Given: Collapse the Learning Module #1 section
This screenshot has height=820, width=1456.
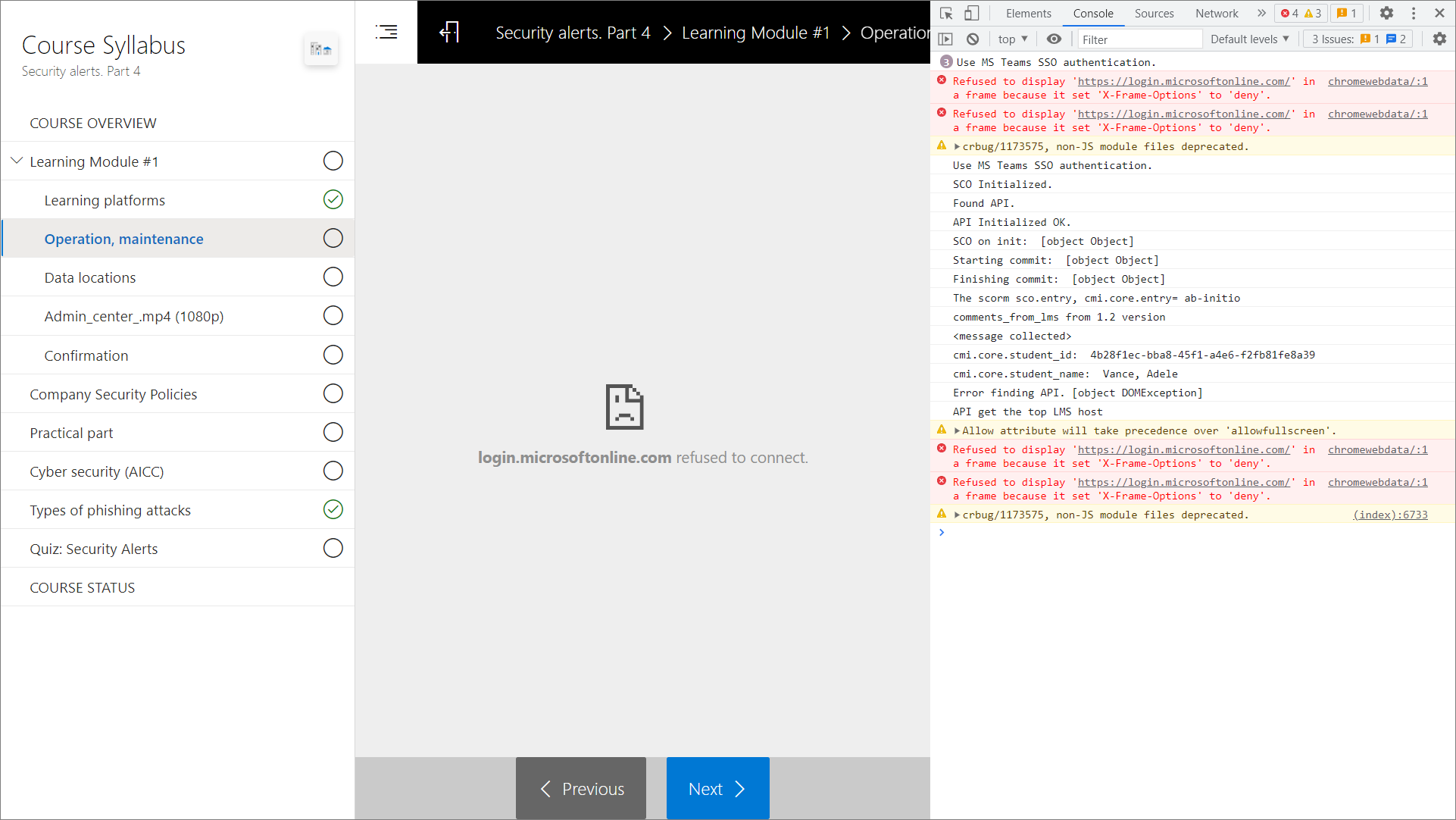Looking at the screenshot, I should (17, 161).
